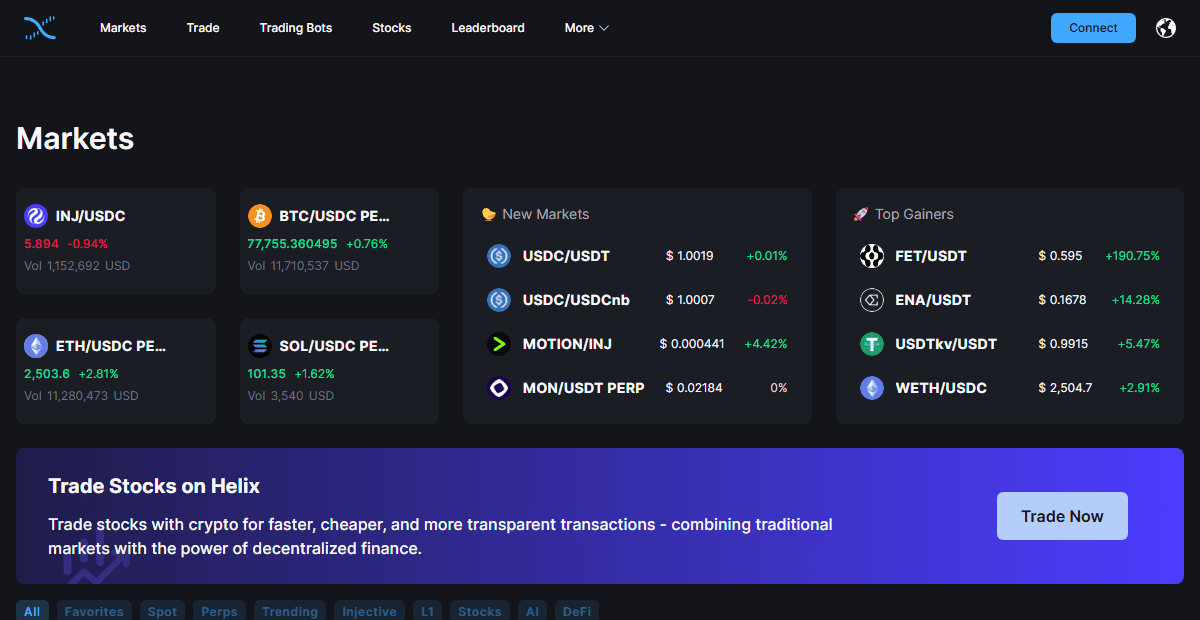Image resolution: width=1200 pixels, height=620 pixels.
Task: Click the MOTION/INJ token icon
Action: pyautogui.click(x=499, y=344)
